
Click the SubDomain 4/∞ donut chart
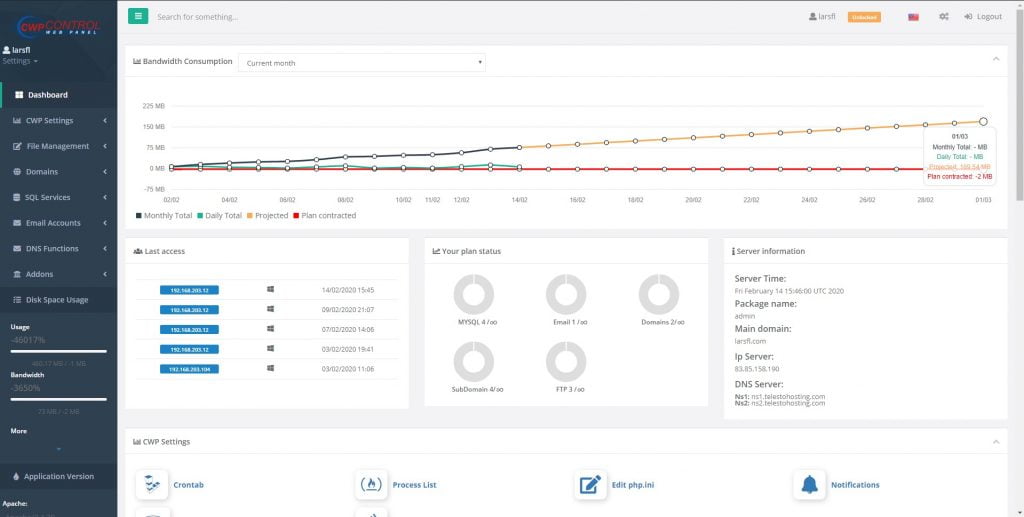[x=473, y=362]
